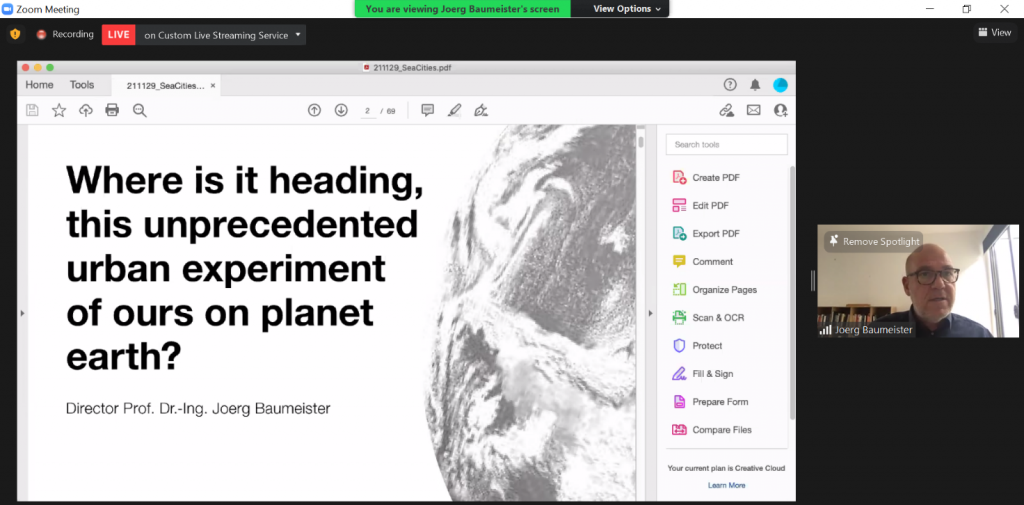This screenshot has width=1024, height=505.
Task: Go to previous page with up arrow
Action: (x=314, y=110)
